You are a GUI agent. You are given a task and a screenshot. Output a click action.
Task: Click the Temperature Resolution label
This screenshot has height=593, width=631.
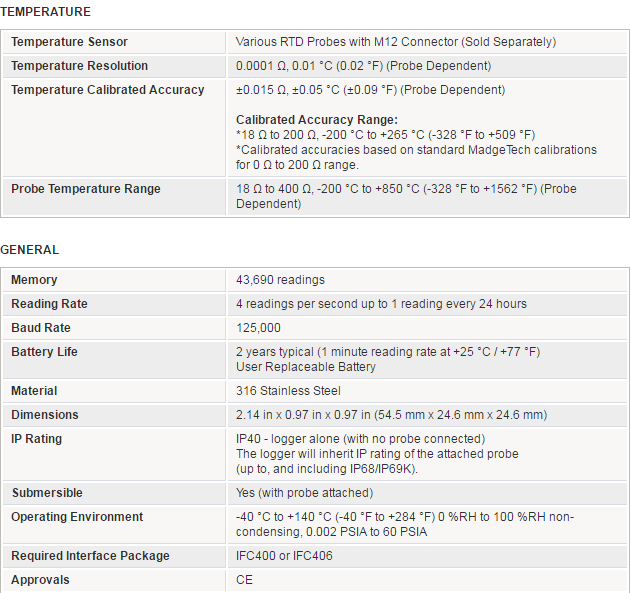79,66
